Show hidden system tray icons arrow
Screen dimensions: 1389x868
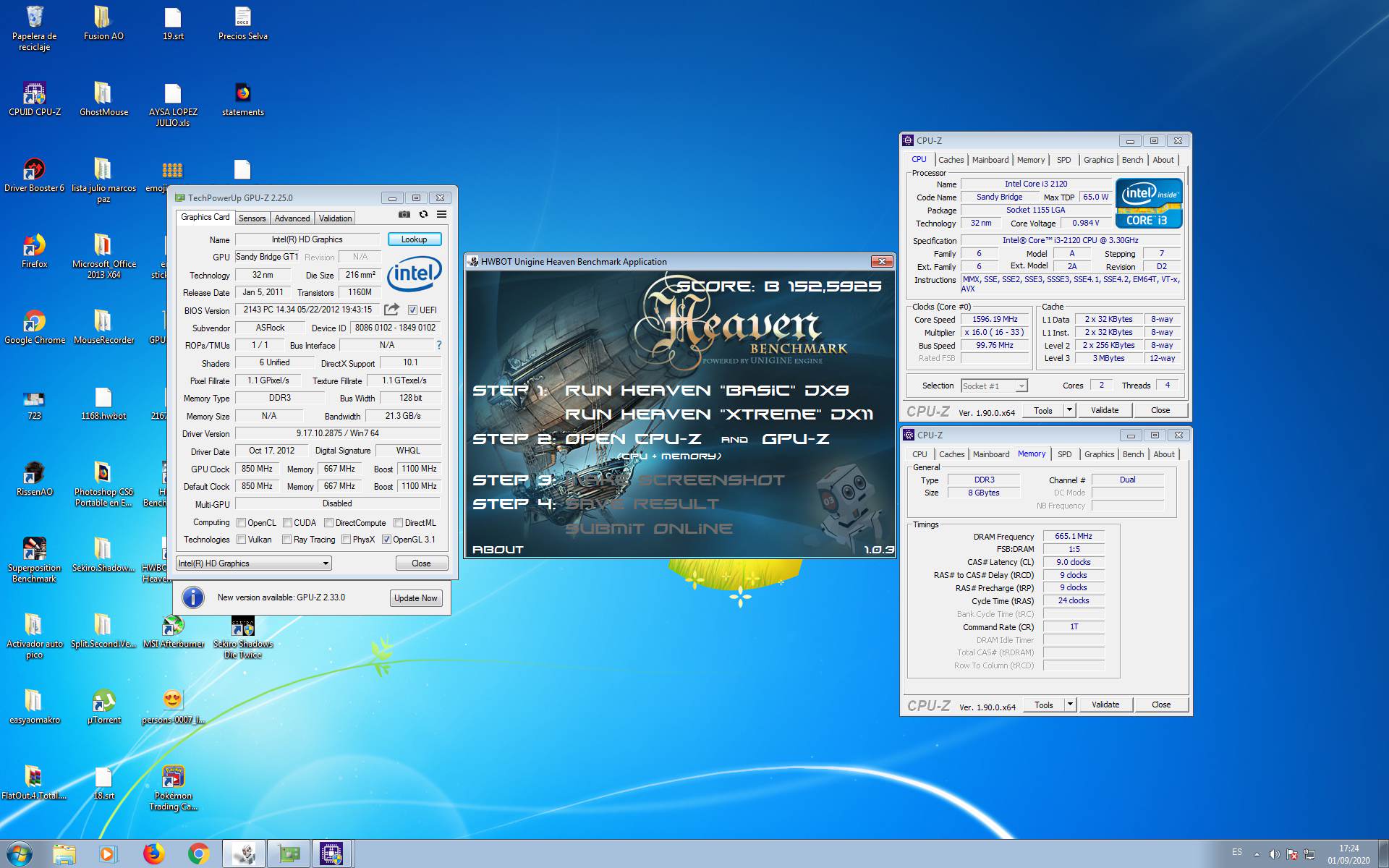pyautogui.click(x=1257, y=855)
